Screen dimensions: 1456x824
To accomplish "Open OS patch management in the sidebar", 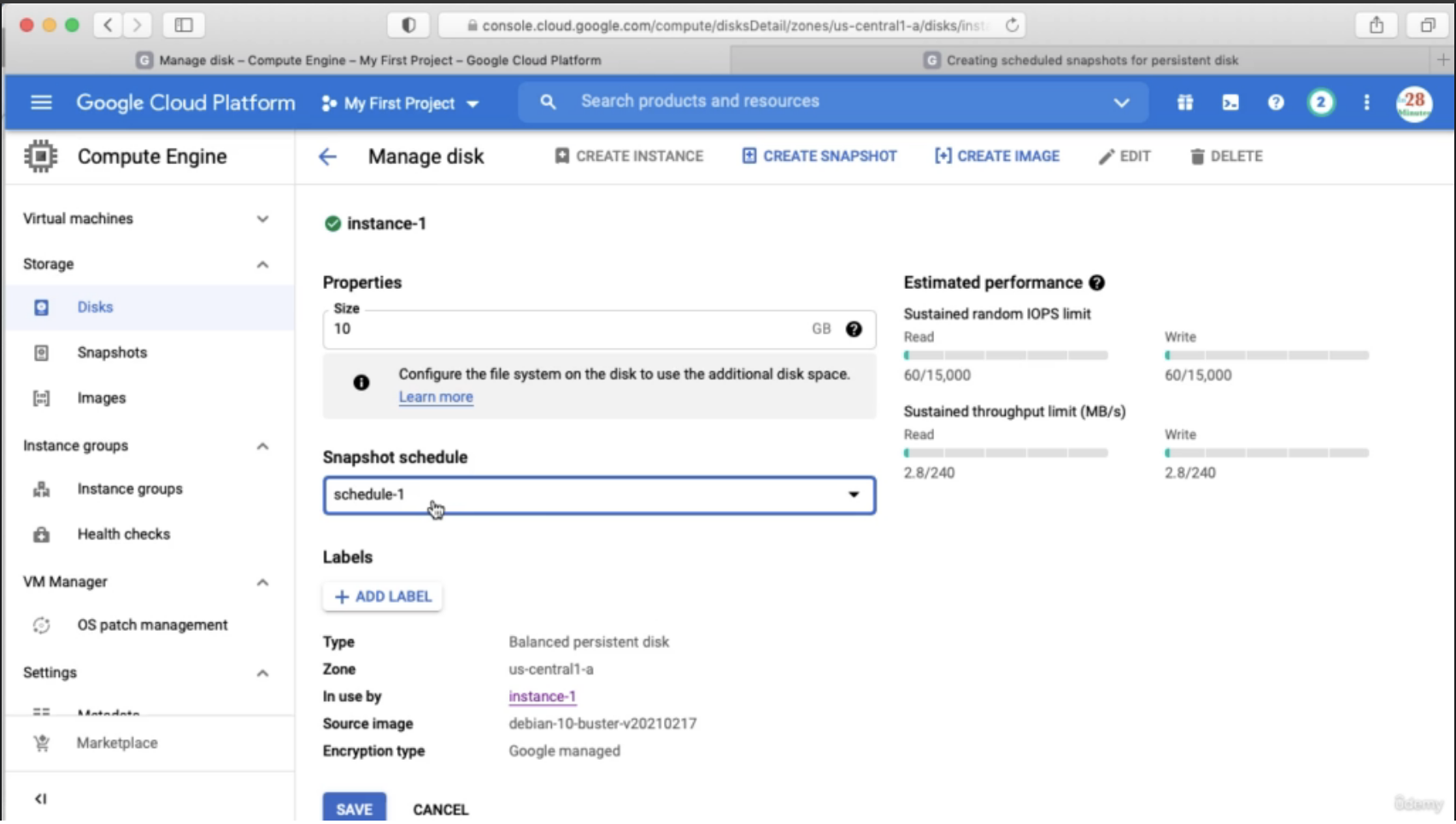I will 149,626.
